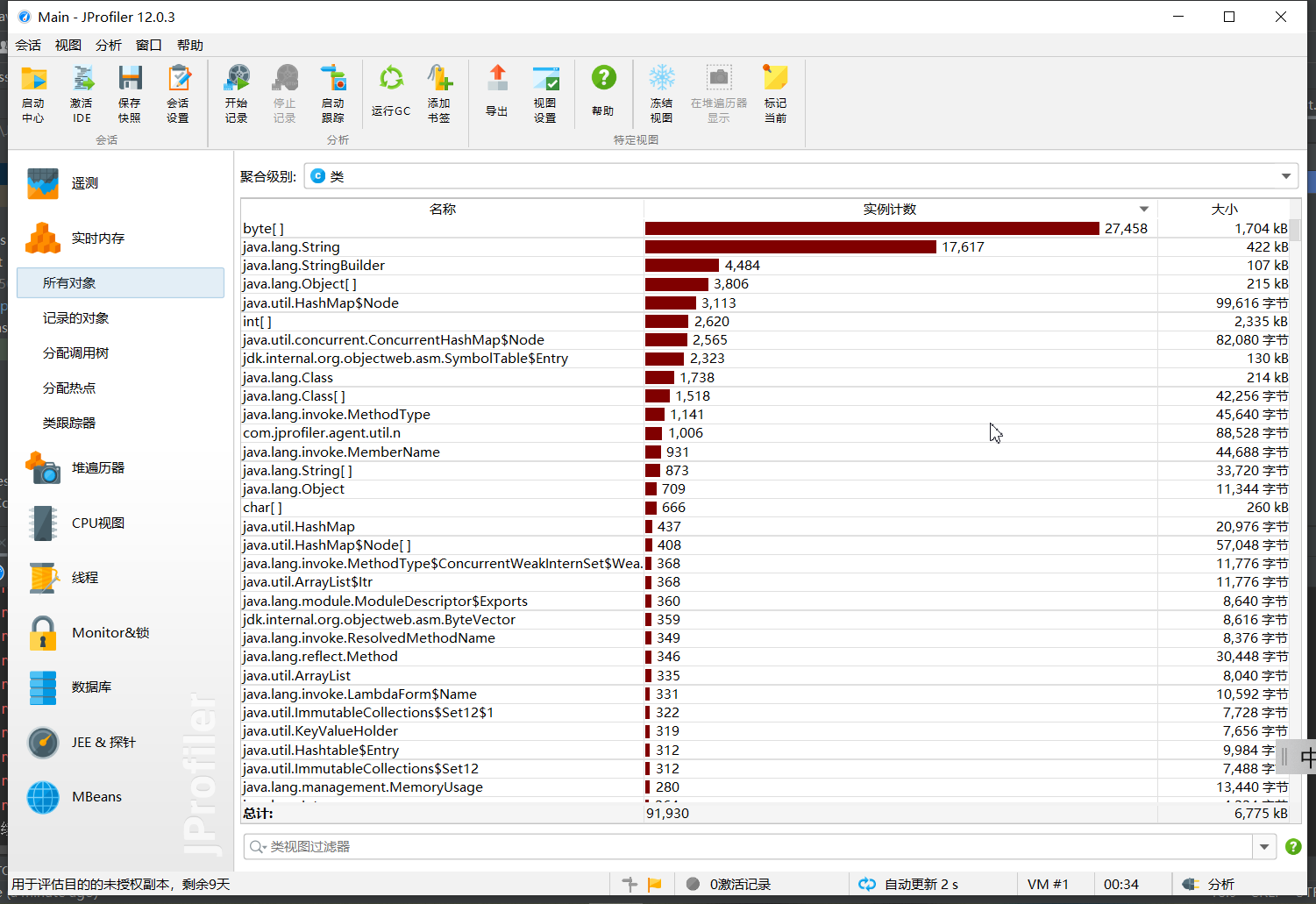Click the VM #1 status bar entry

tap(1048, 884)
